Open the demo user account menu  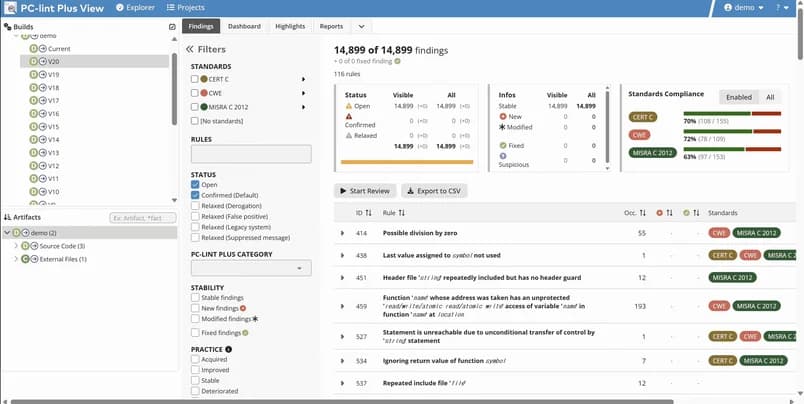tap(743, 8)
